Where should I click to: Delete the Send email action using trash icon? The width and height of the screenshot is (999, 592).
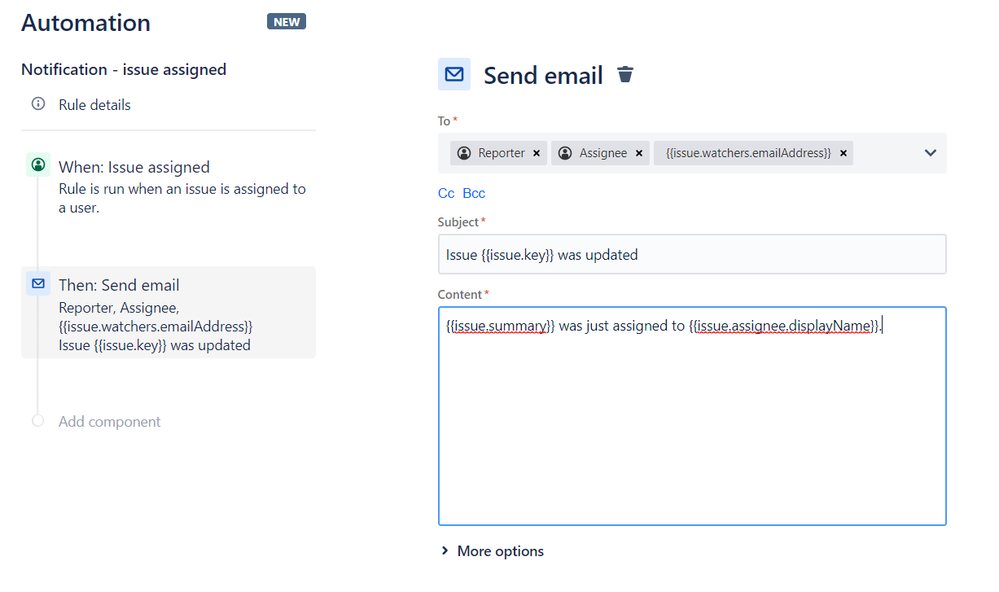[625, 74]
